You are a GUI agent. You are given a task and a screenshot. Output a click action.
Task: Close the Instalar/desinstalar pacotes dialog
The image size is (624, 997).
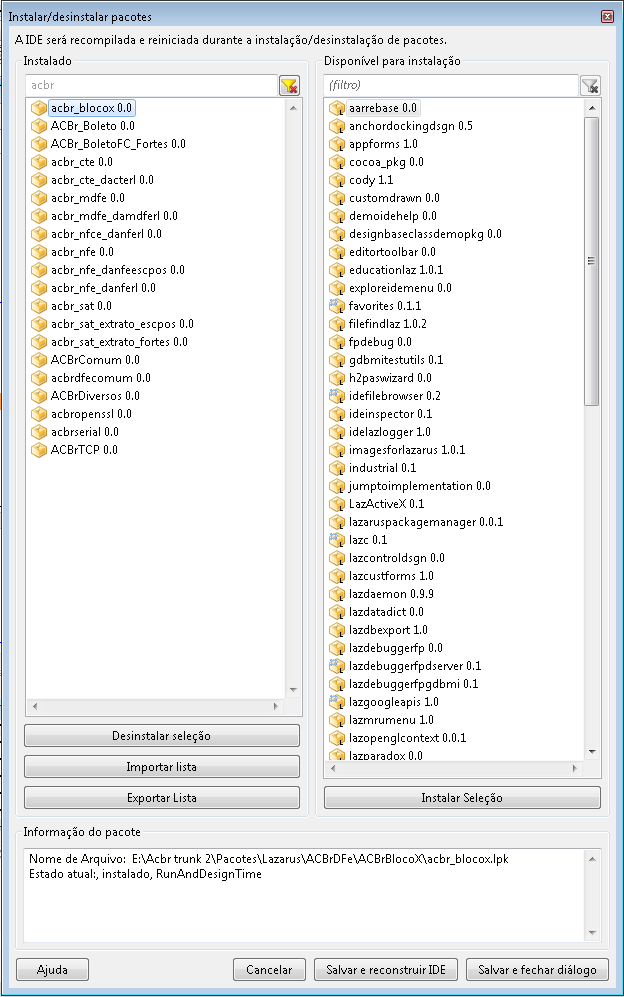click(x=607, y=17)
